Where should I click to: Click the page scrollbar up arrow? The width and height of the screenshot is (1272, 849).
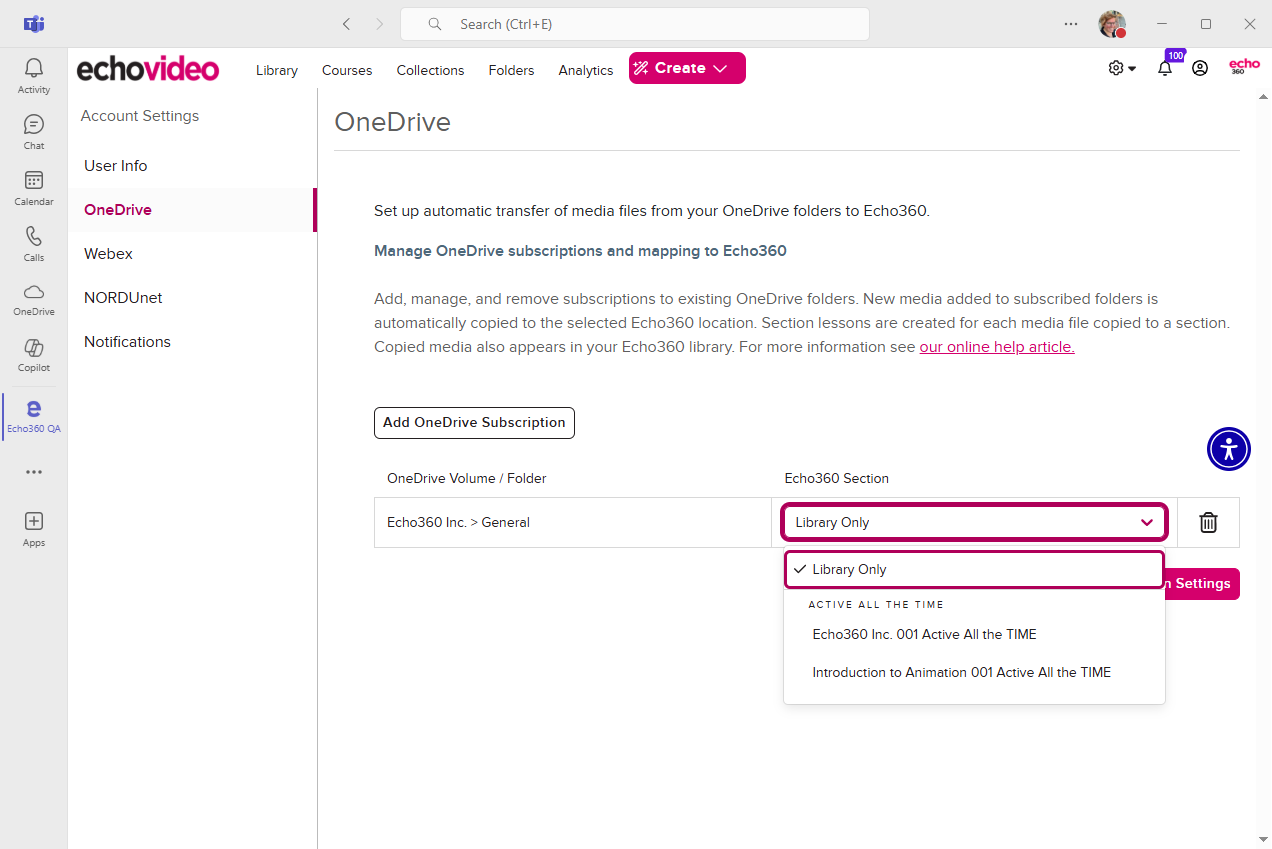pos(1262,97)
